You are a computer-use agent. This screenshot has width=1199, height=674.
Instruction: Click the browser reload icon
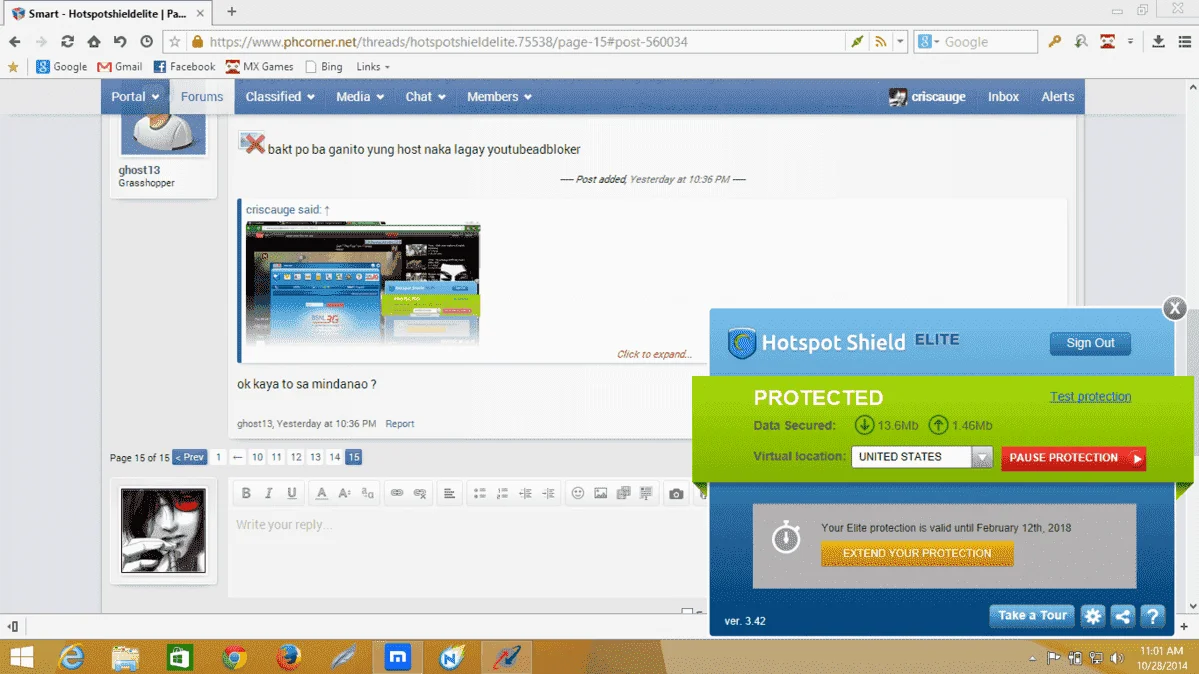tap(67, 41)
